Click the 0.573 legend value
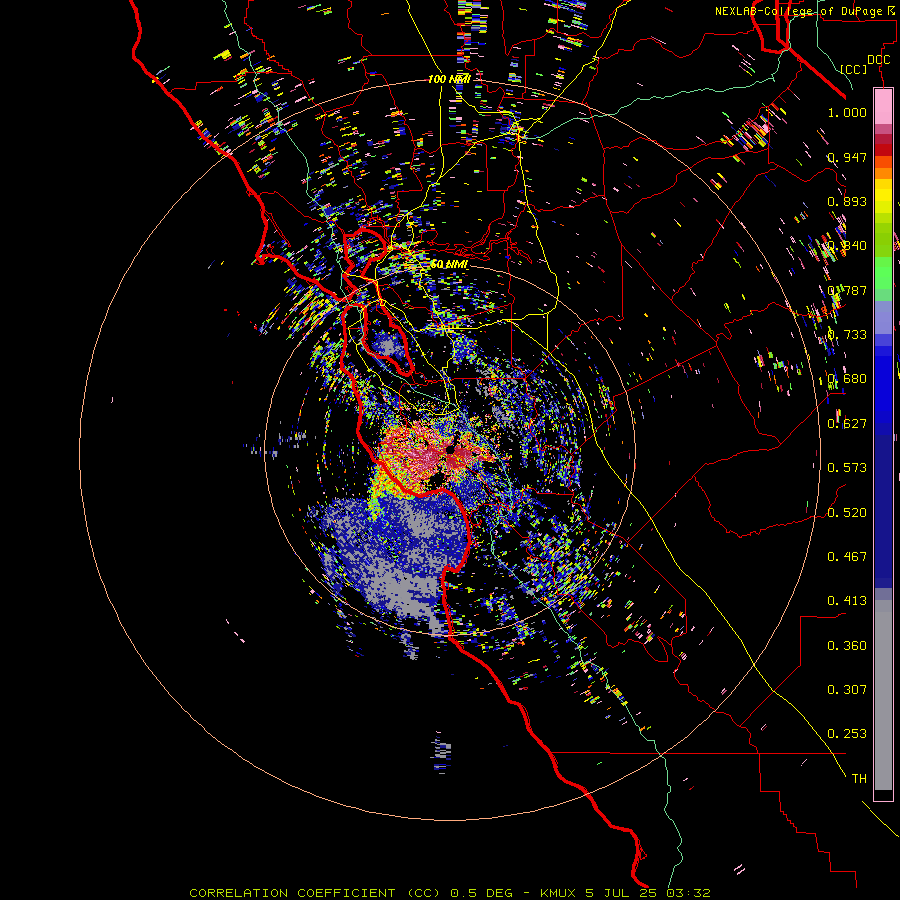Screen dimensions: 900x900 tap(847, 468)
